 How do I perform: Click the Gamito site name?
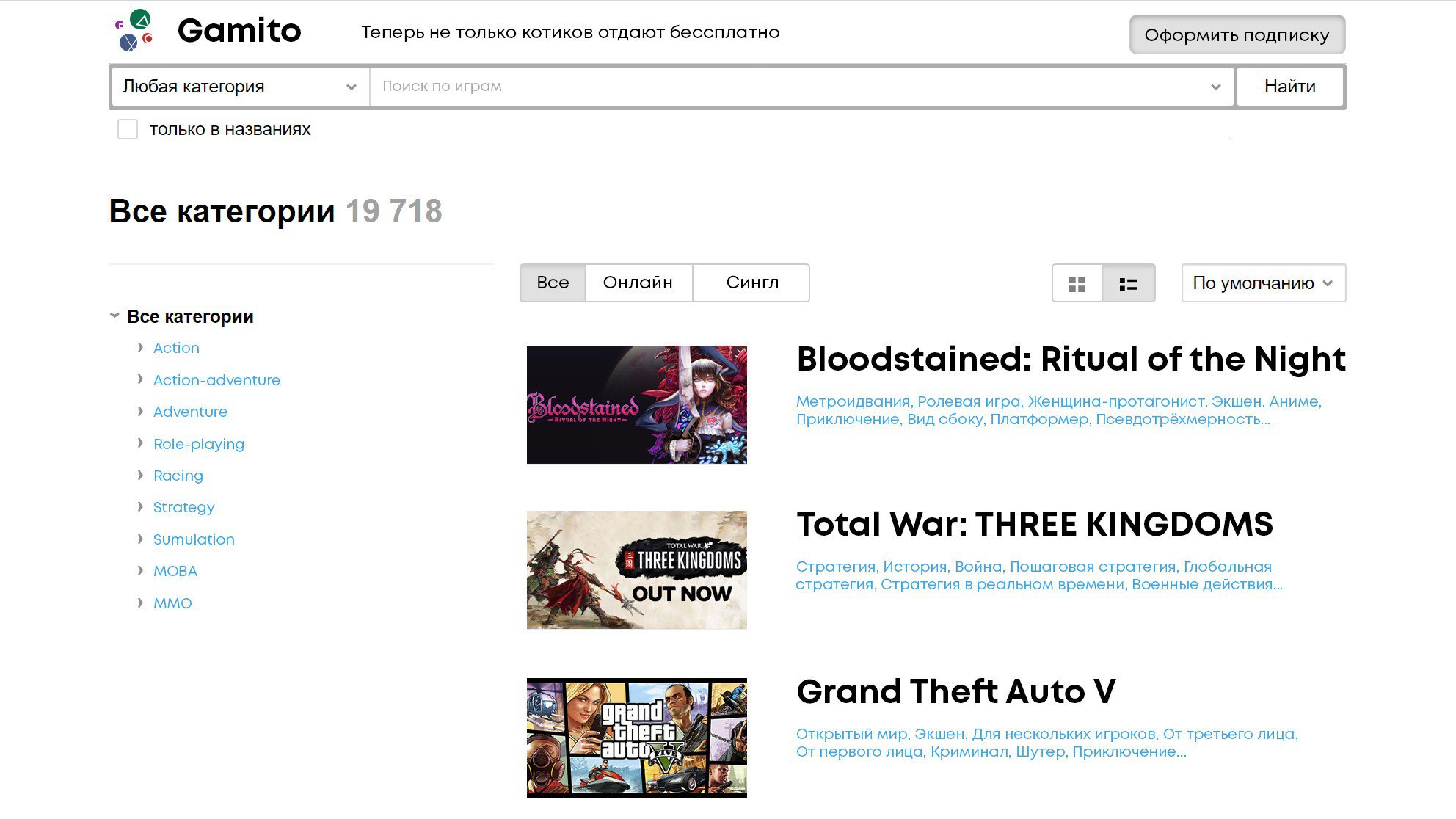(x=239, y=31)
